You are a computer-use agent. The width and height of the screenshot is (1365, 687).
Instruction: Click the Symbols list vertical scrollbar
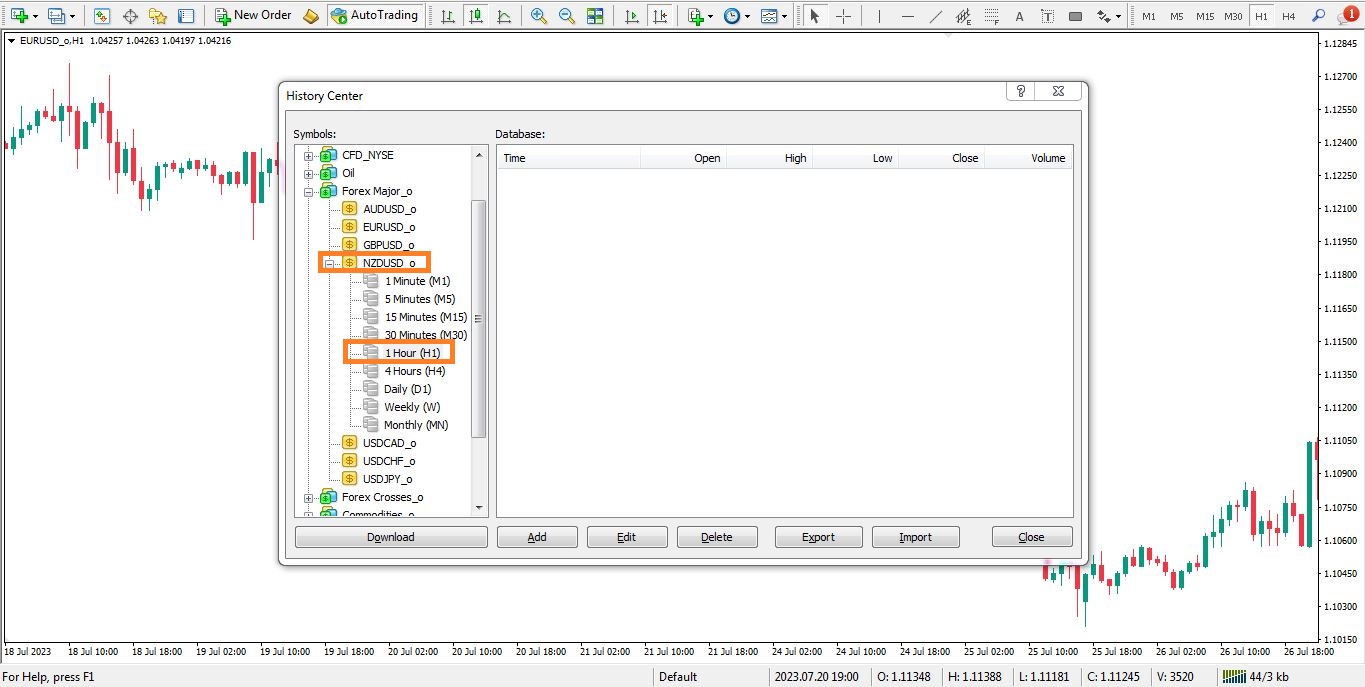click(478, 318)
